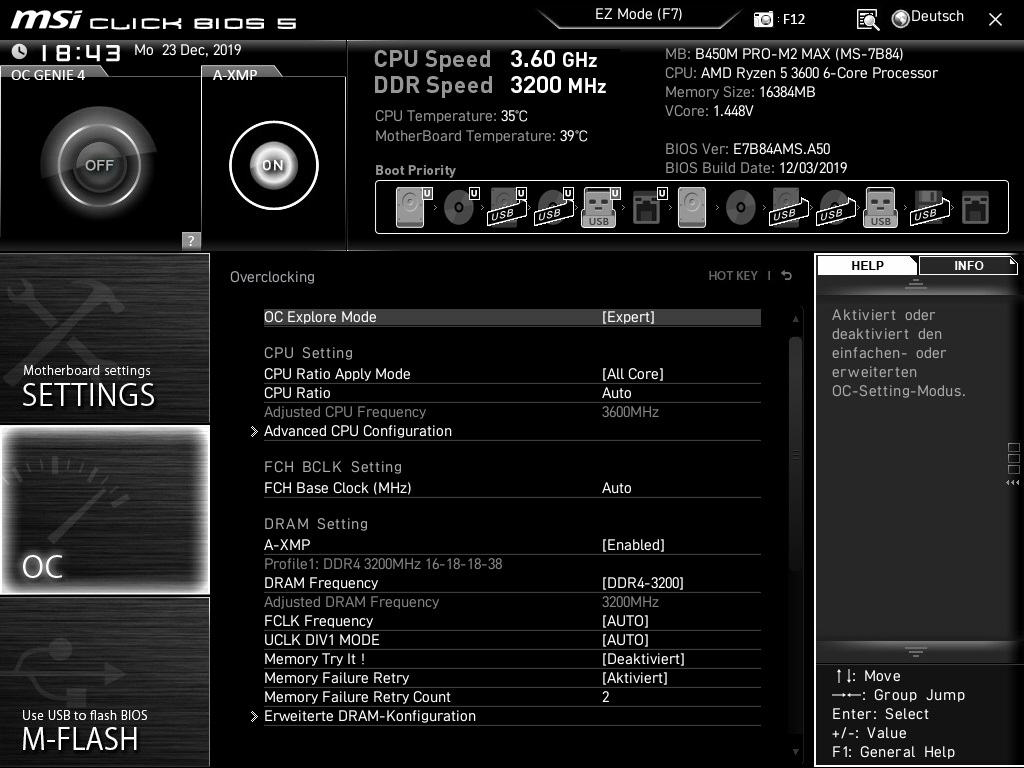The image size is (1024, 768).
Task: Switch to the HELP tab
Action: (867, 266)
